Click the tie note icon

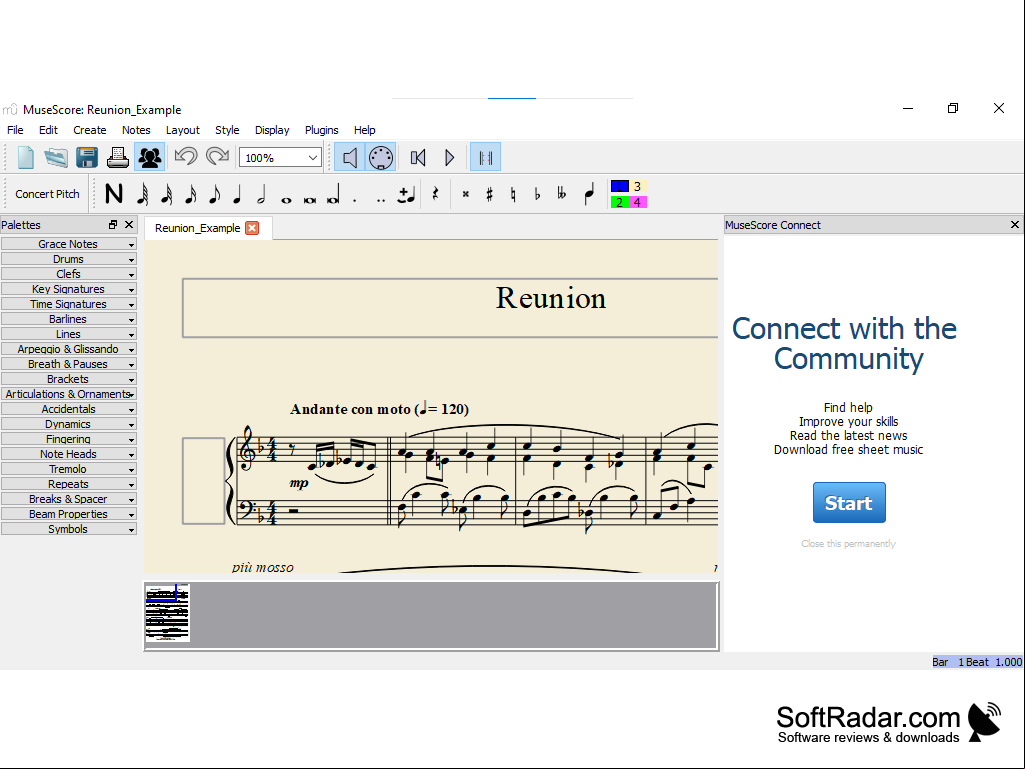point(406,195)
